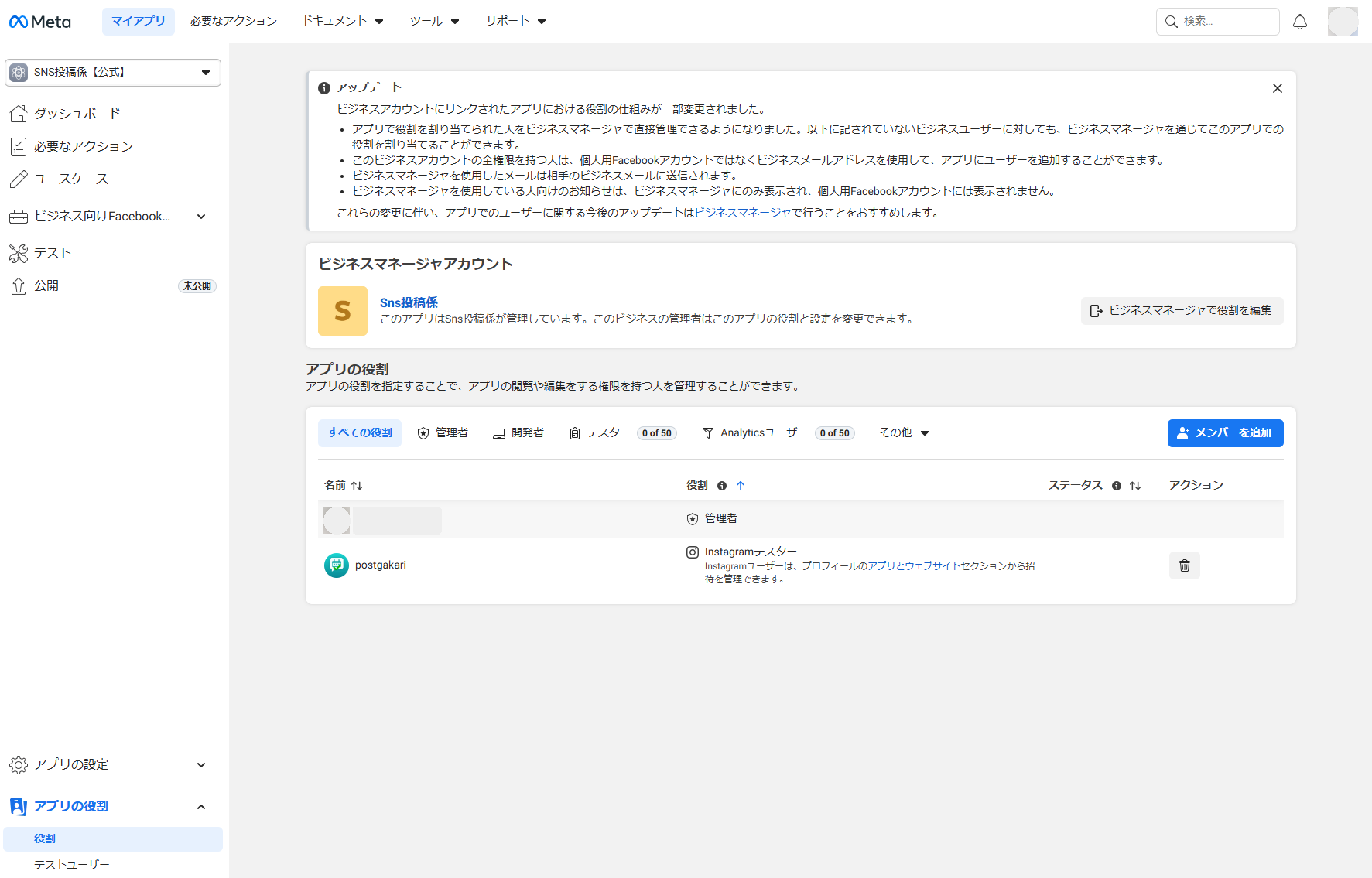This screenshot has height=878, width=1372.
Task: Filter by 管理者 role tab
Action: click(443, 433)
